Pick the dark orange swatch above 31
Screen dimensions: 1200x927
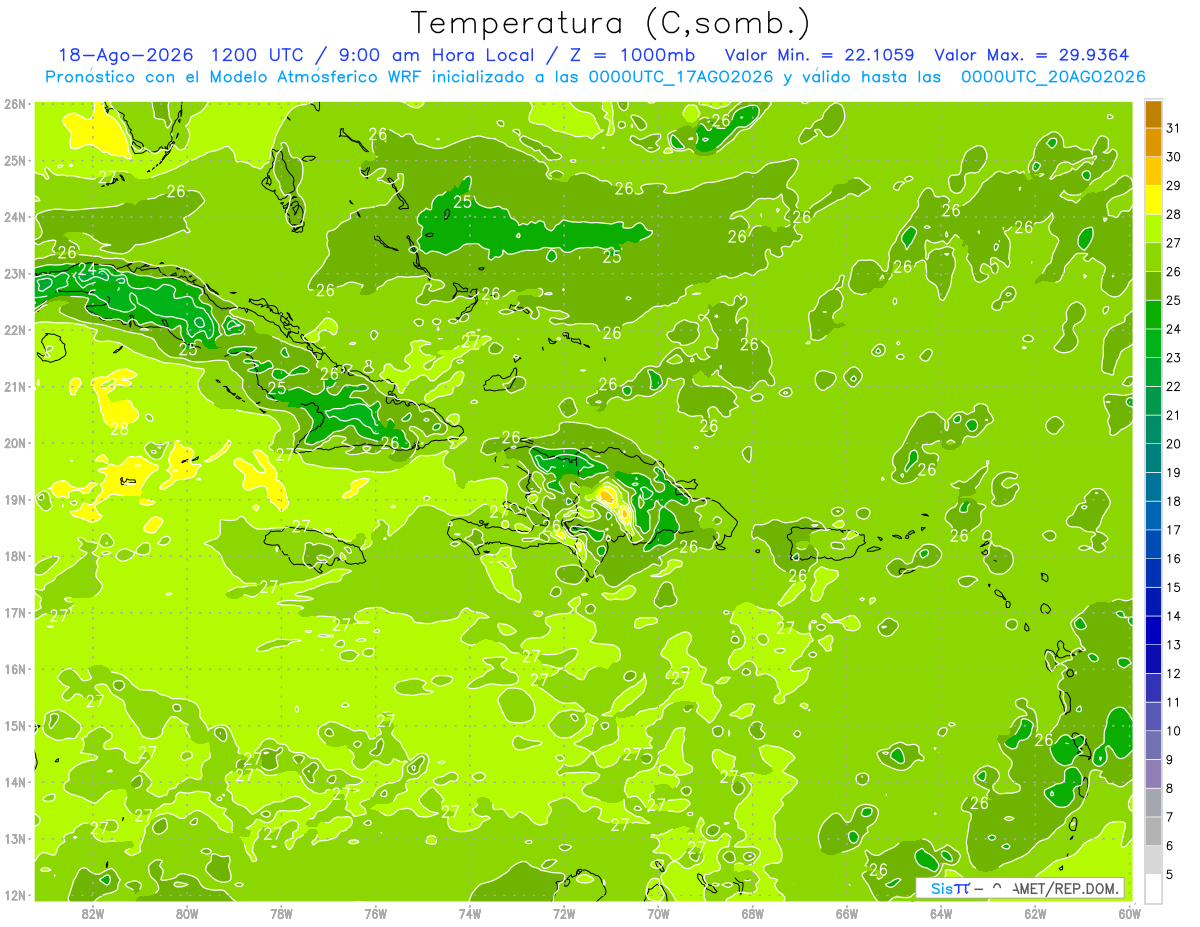1153,114
